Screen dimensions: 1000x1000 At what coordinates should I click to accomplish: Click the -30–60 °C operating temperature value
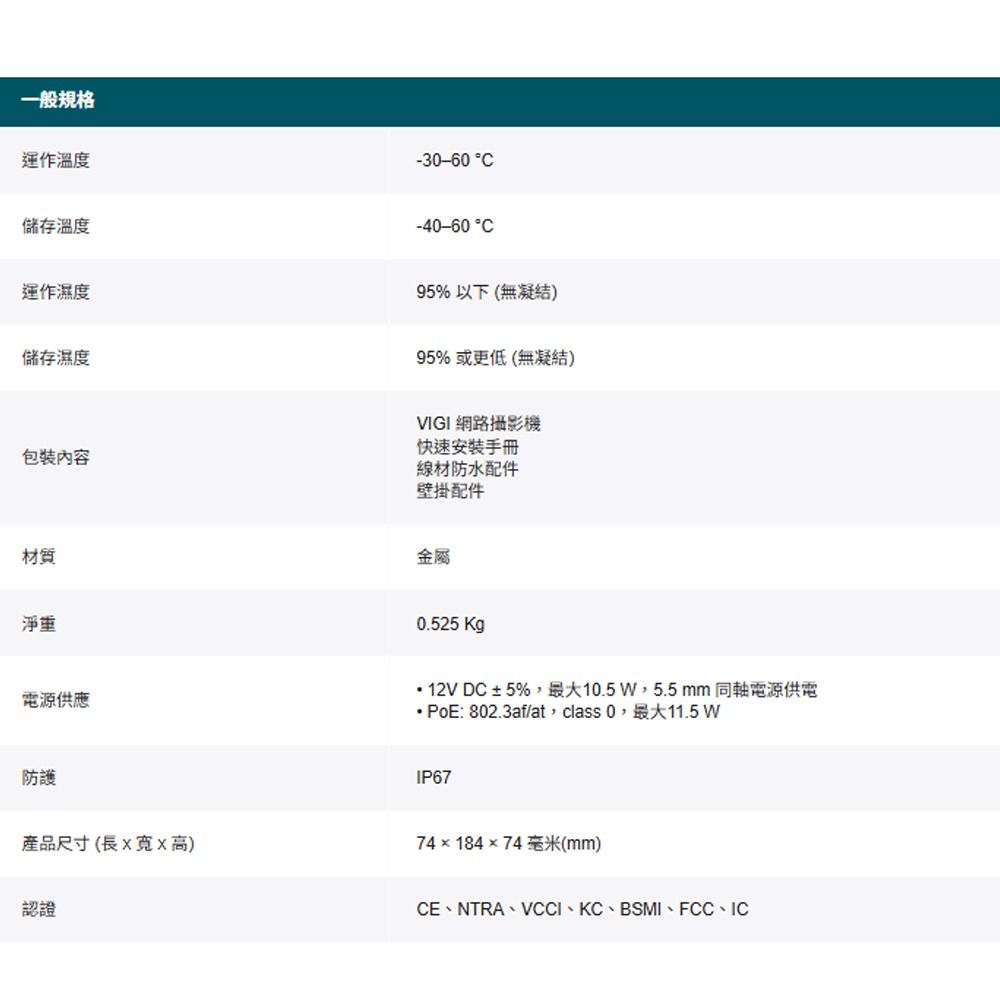[455, 160]
